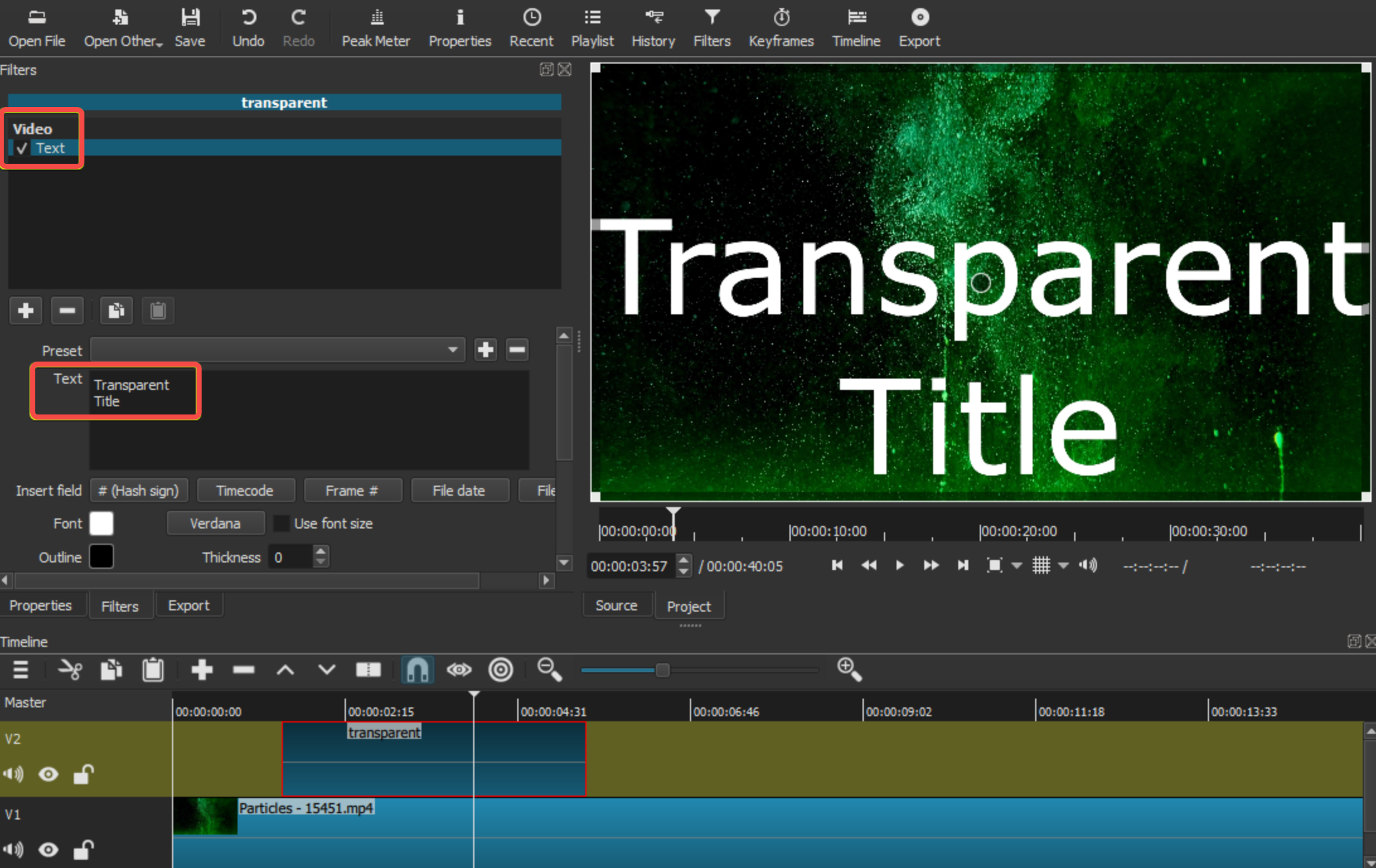1376x868 pixels.
Task: Show the Playlist panel
Action: click(x=592, y=28)
